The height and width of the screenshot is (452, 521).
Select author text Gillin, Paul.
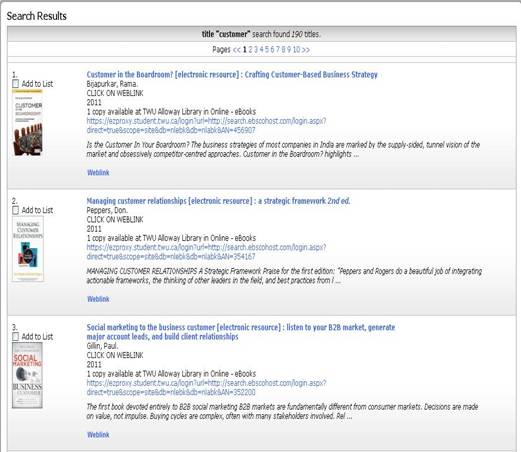coord(102,346)
